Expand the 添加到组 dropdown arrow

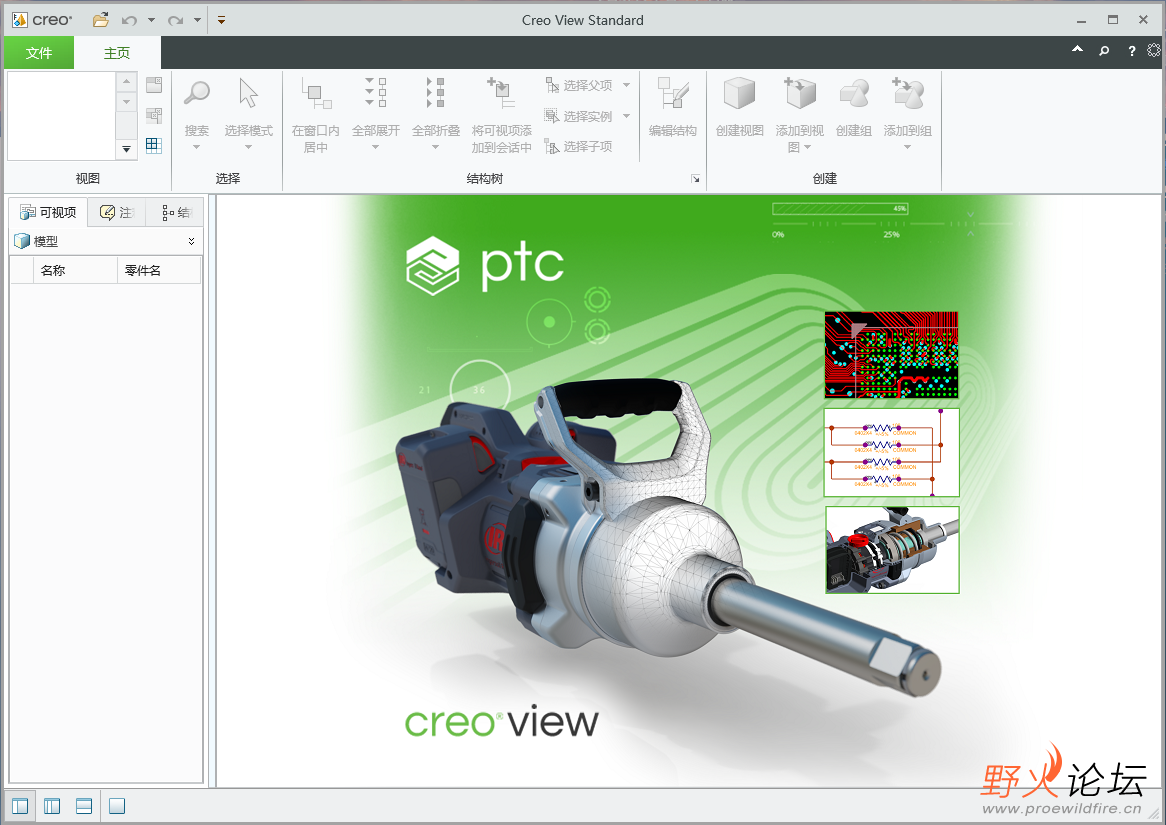[x=907, y=147]
